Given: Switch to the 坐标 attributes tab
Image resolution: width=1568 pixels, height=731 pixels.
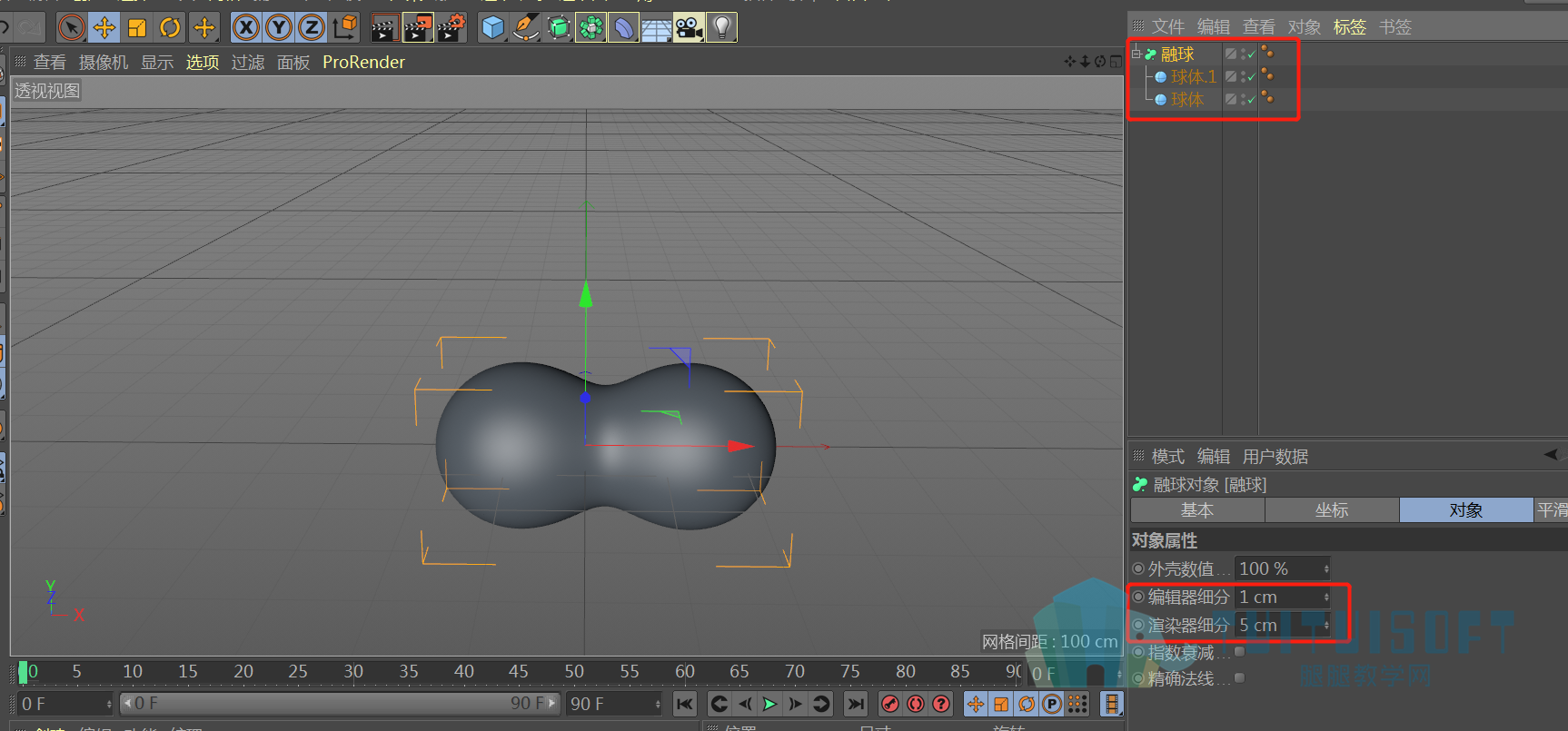Looking at the screenshot, I should coord(1332,510).
